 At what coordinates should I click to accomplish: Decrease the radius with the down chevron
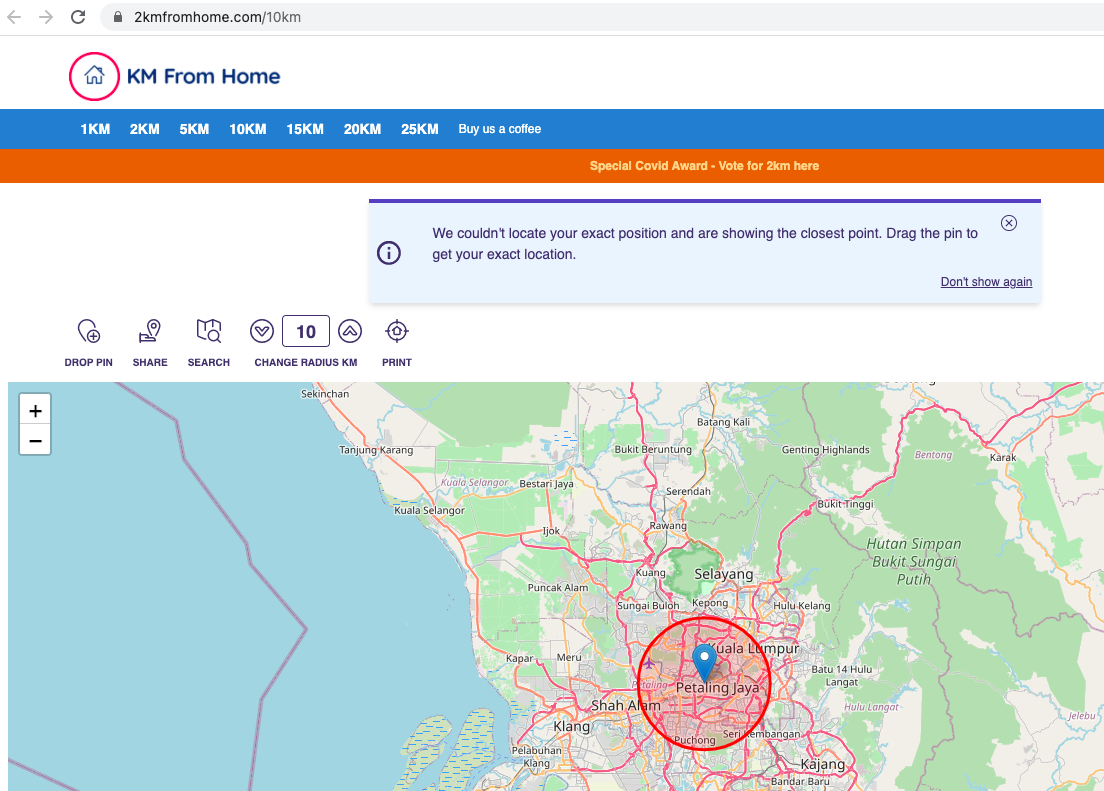click(261, 331)
